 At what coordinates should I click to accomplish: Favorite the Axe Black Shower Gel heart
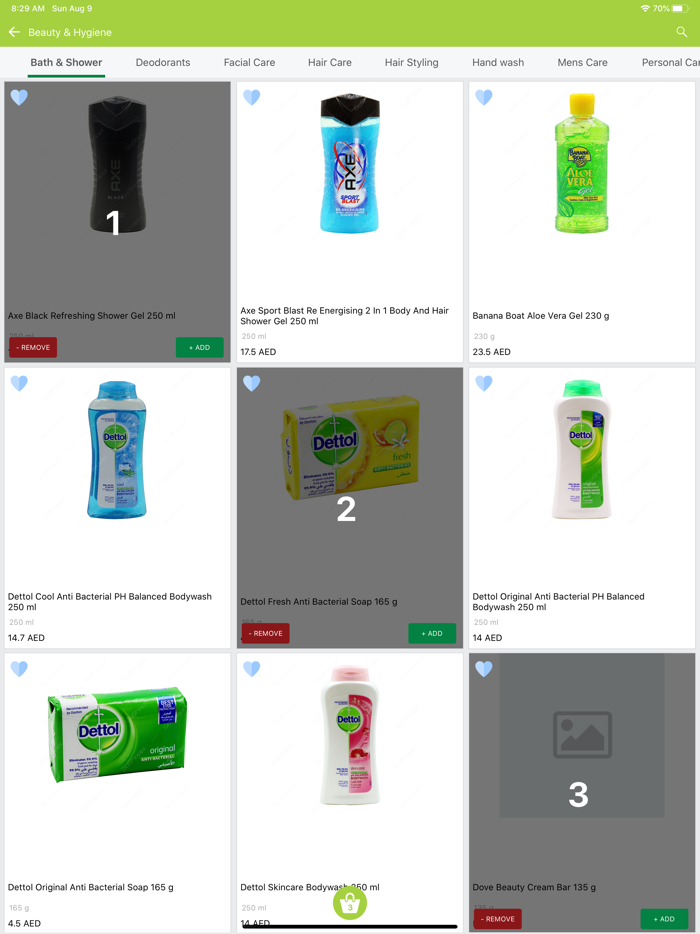pos(19,97)
